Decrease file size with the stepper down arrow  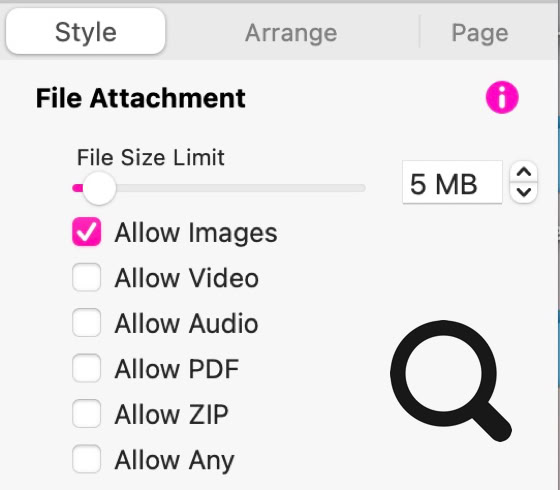524,192
